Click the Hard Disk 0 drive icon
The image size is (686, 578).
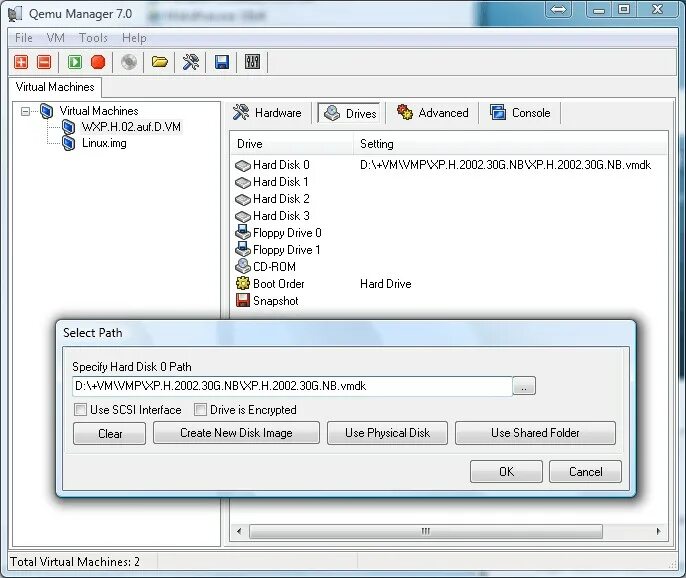pyautogui.click(x=243, y=165)
